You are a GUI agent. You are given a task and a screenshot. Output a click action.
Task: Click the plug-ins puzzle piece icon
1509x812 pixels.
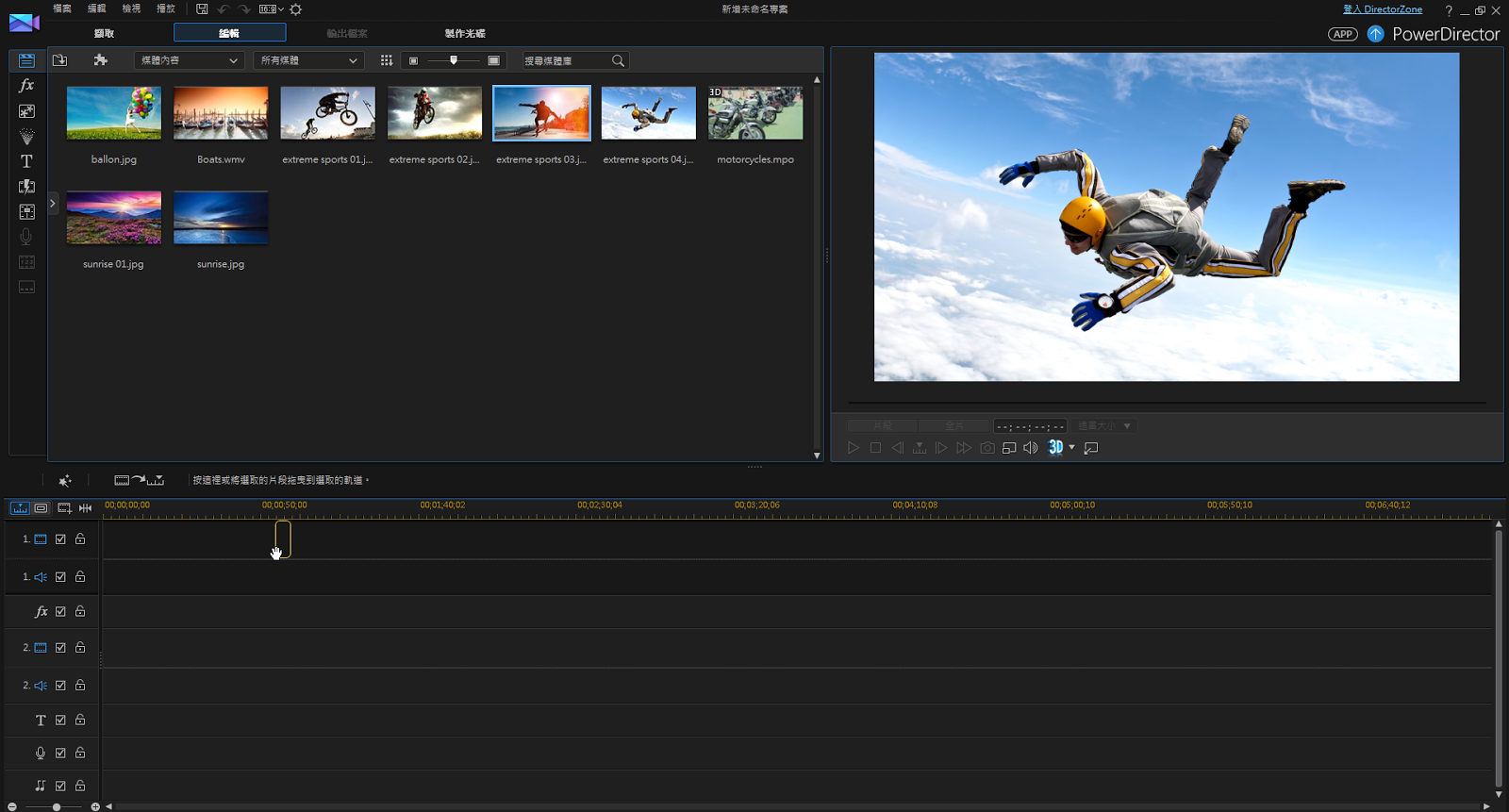tap(100, 60)
